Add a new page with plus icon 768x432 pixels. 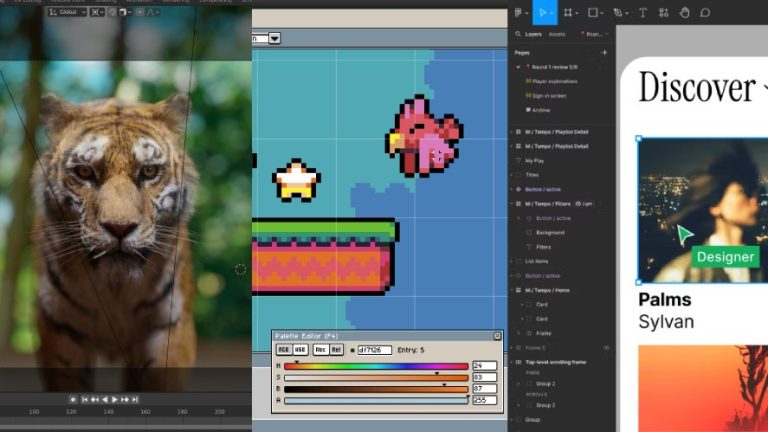[604, 52]
